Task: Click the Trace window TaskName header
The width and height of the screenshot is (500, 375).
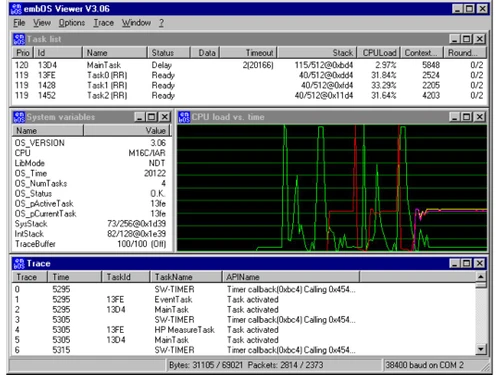Action: (x=186, y=277)
